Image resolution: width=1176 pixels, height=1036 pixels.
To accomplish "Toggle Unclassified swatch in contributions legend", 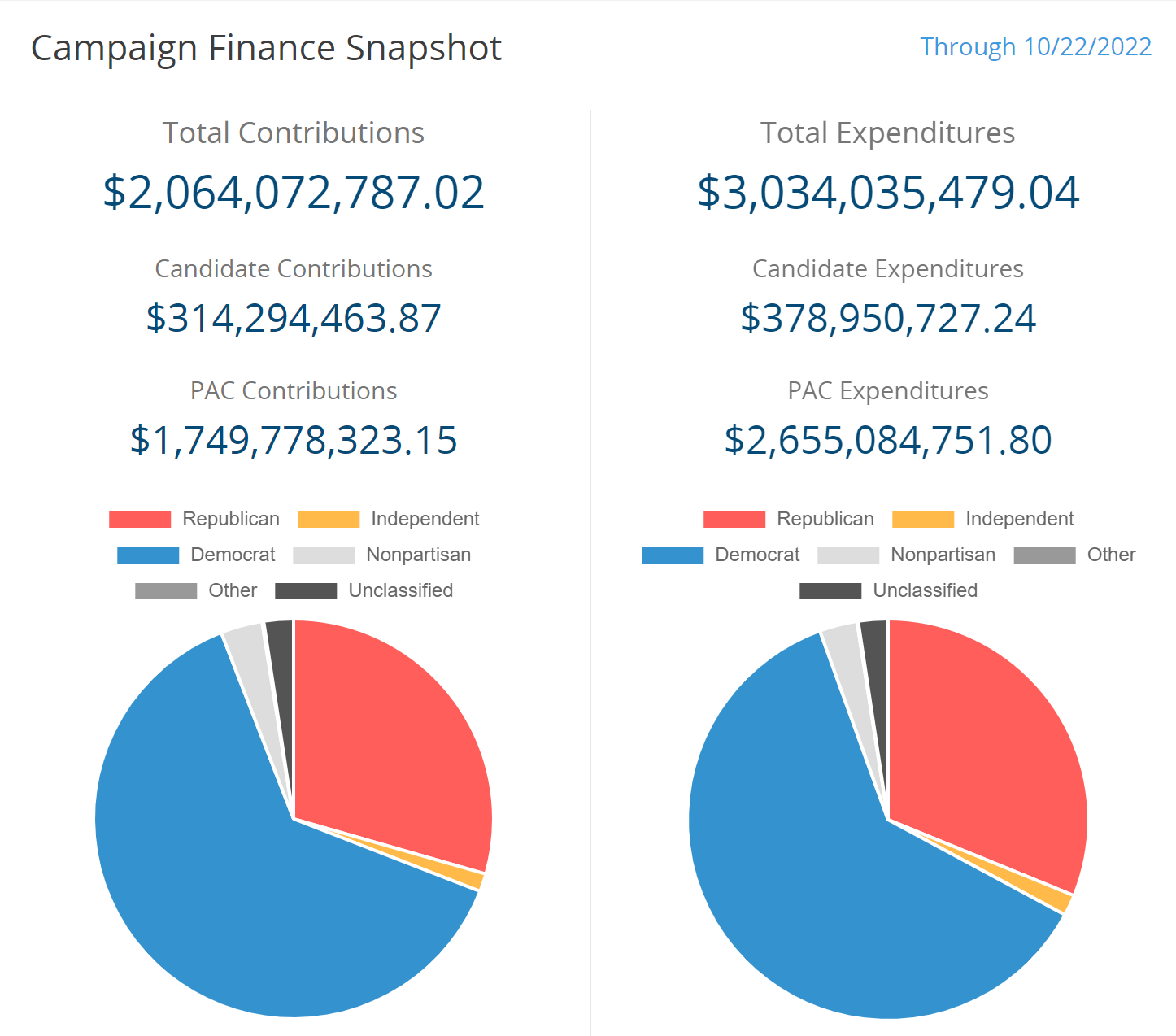I will pyautogui.click(x=306, y=591).
